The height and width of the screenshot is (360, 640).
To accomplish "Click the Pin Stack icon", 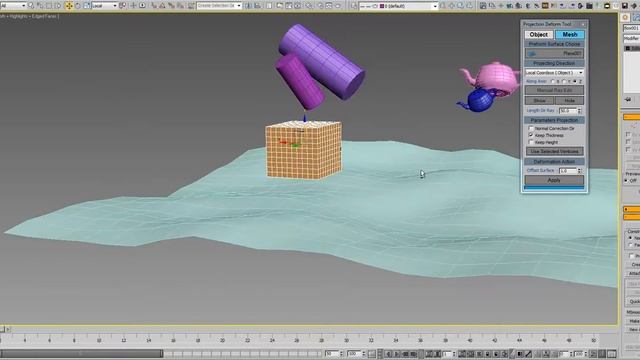I will (x=628, y=99).
